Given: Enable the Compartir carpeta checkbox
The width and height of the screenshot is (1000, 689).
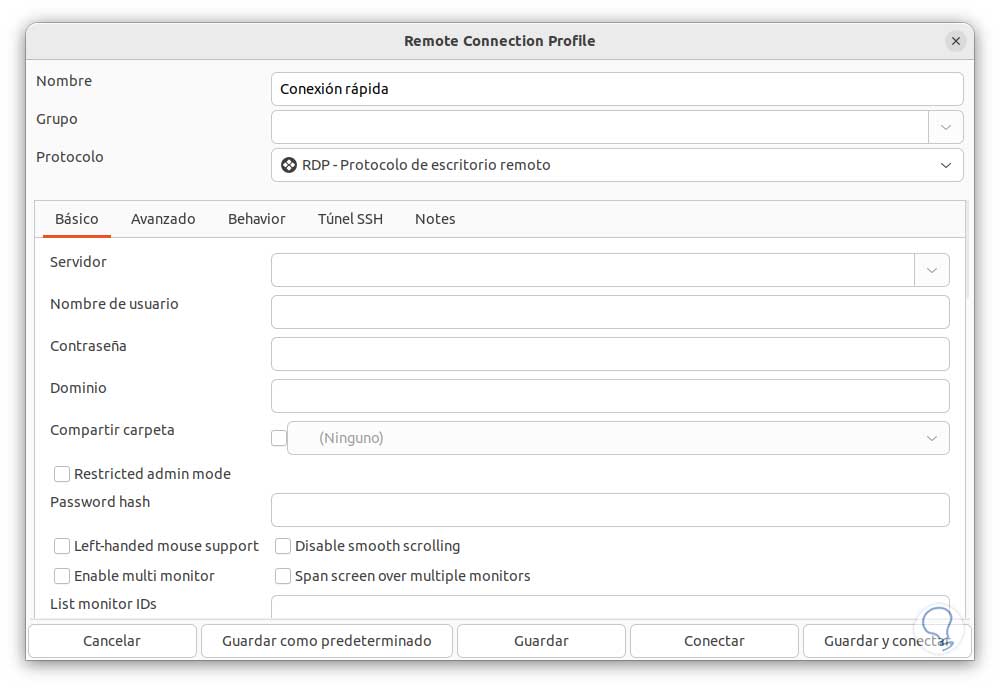Looking at the screenshot, I should 279,438.
